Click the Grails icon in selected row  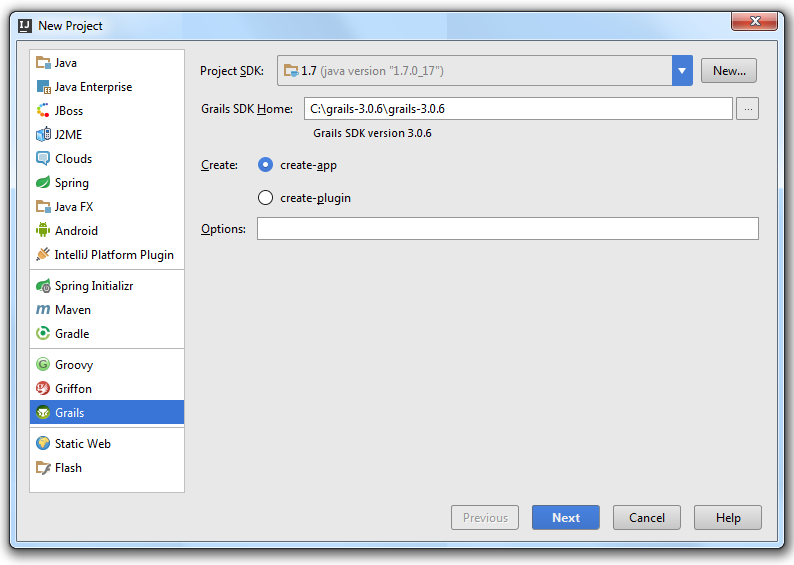coord(43,412)
